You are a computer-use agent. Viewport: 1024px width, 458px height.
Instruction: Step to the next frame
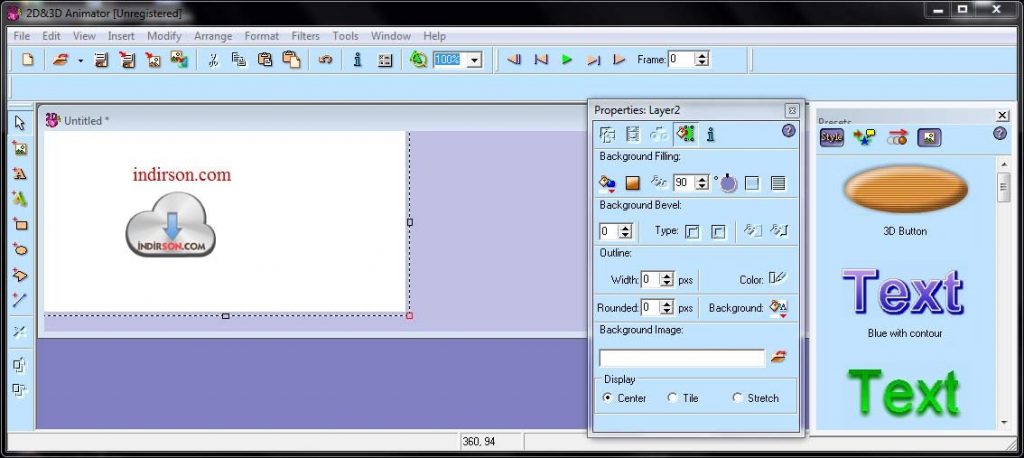click(x=593, y=59)
